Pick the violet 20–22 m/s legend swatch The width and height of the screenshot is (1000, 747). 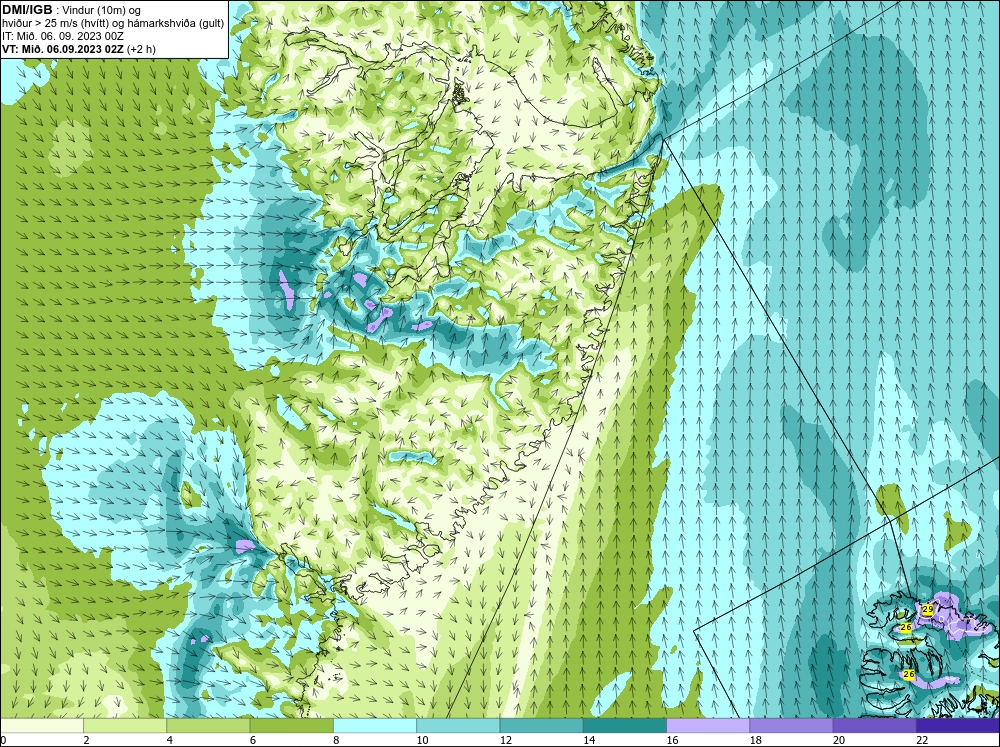coord(874,725)
